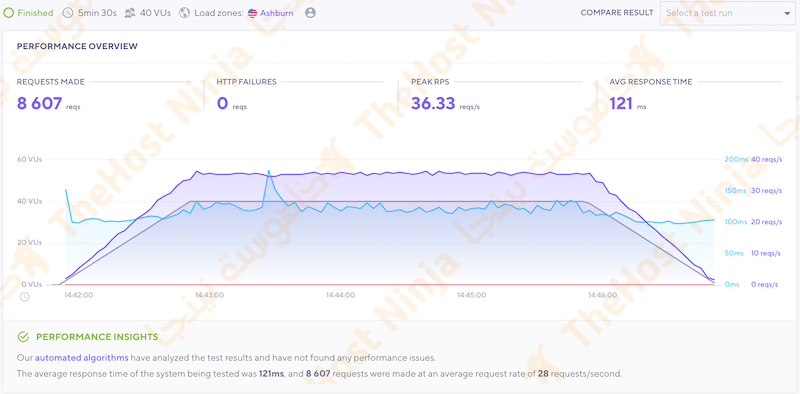Click the green checkmark Performance Insights icon

pyautogui.click(x=23, y=337)
